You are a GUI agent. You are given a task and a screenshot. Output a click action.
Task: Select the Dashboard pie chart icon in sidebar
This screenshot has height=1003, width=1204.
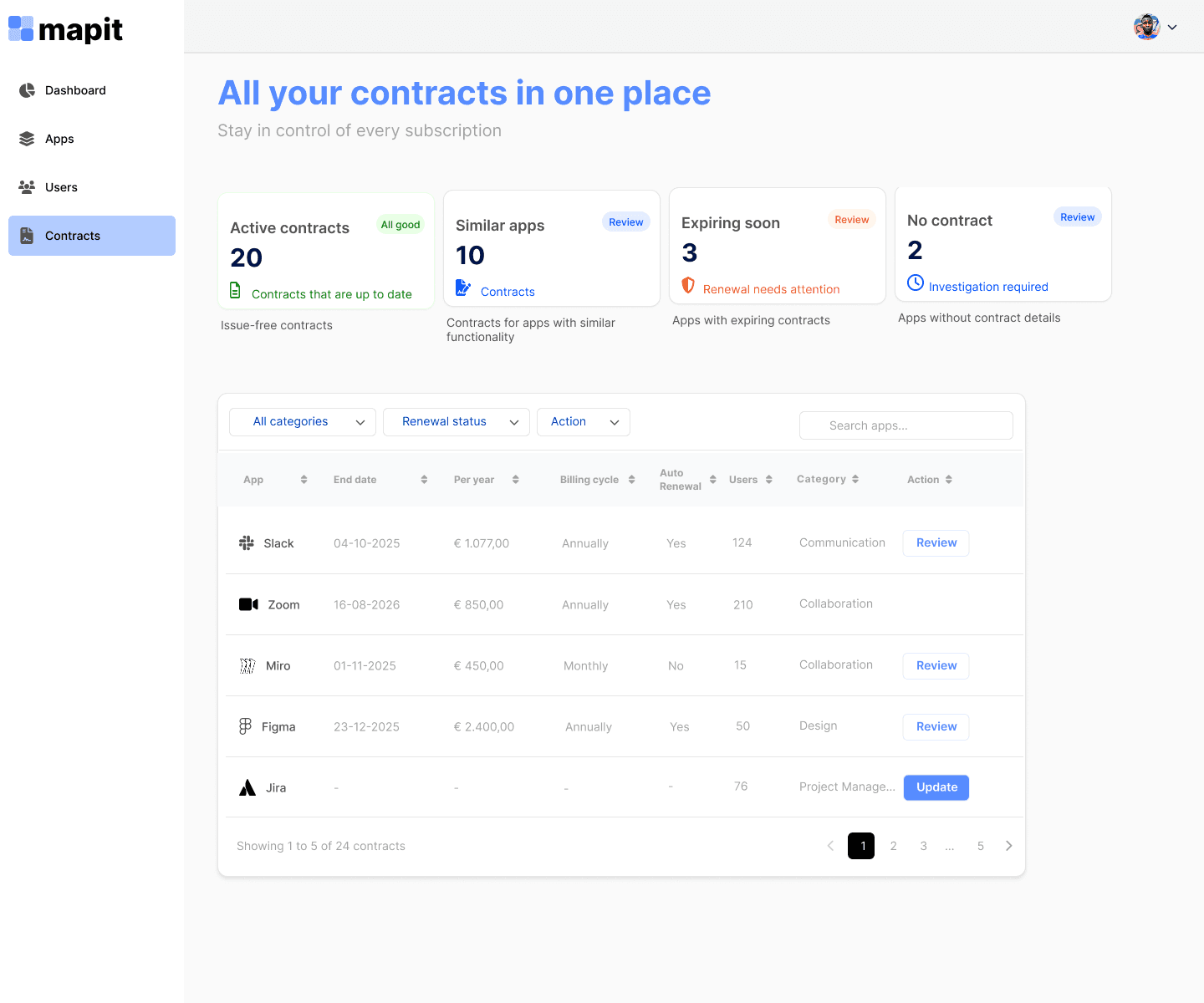[28, 90]
